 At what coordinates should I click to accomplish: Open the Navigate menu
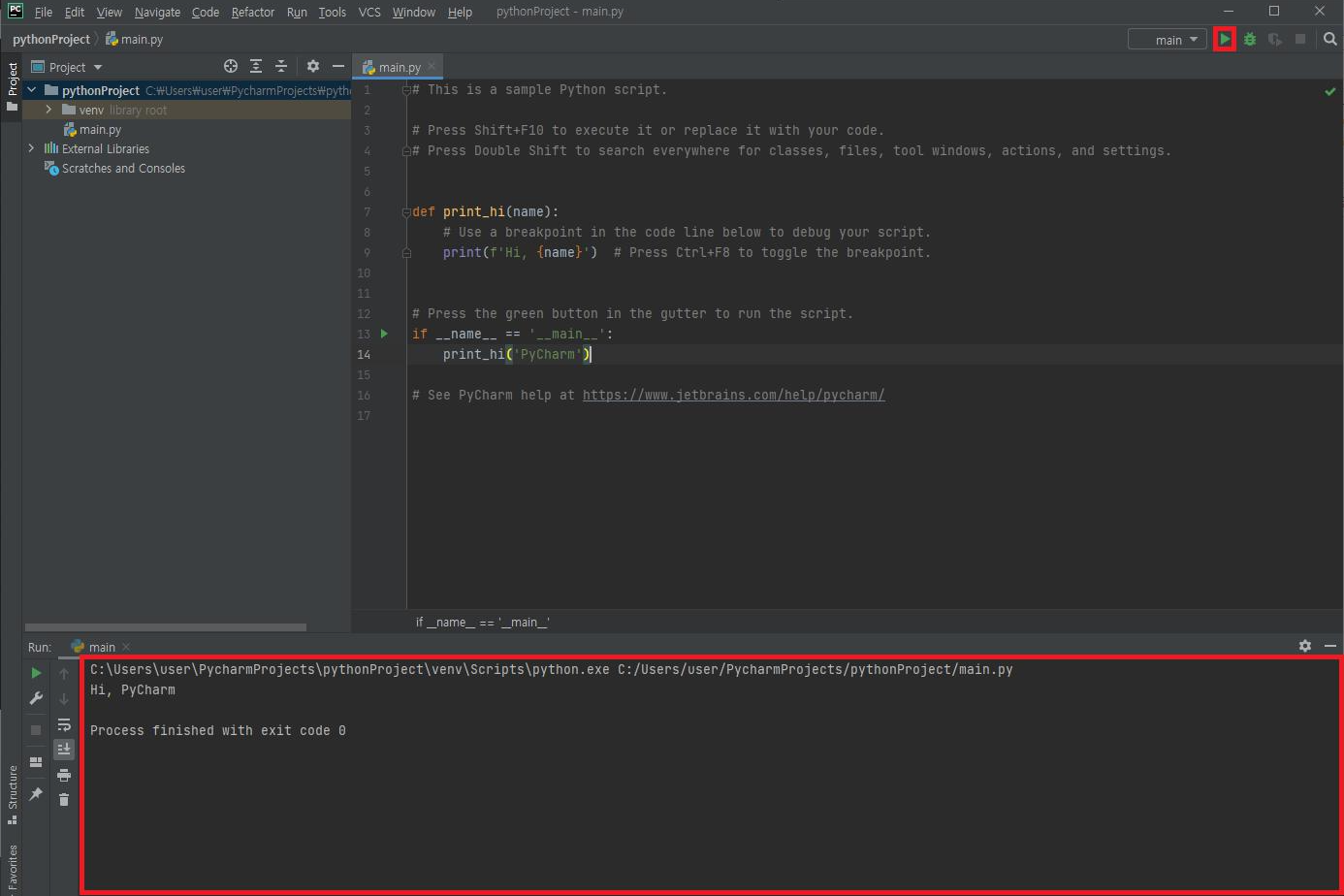coord(157,12)
